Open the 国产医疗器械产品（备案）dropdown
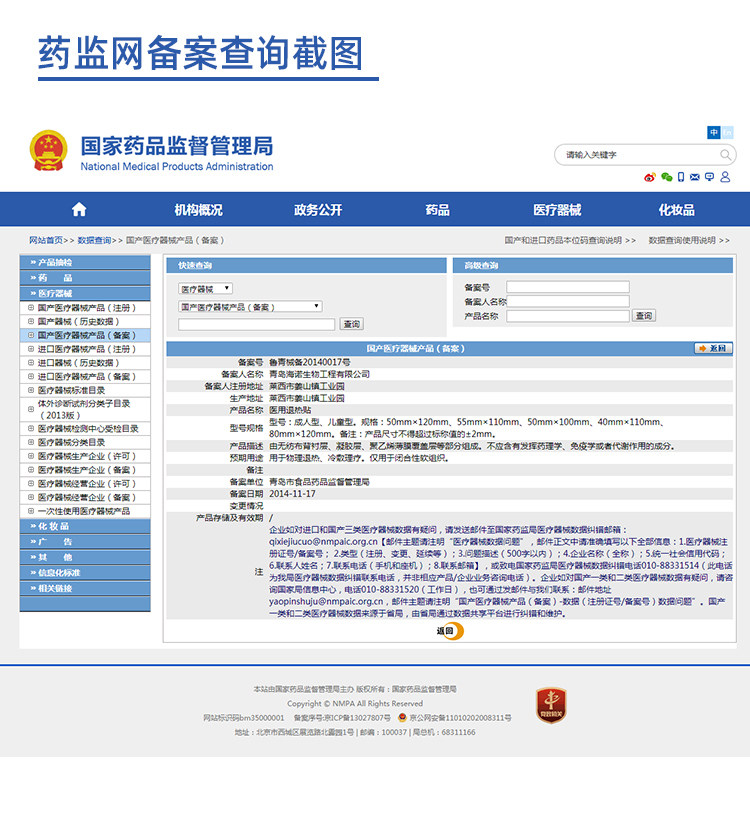750x815 pixels. (250, 307)
